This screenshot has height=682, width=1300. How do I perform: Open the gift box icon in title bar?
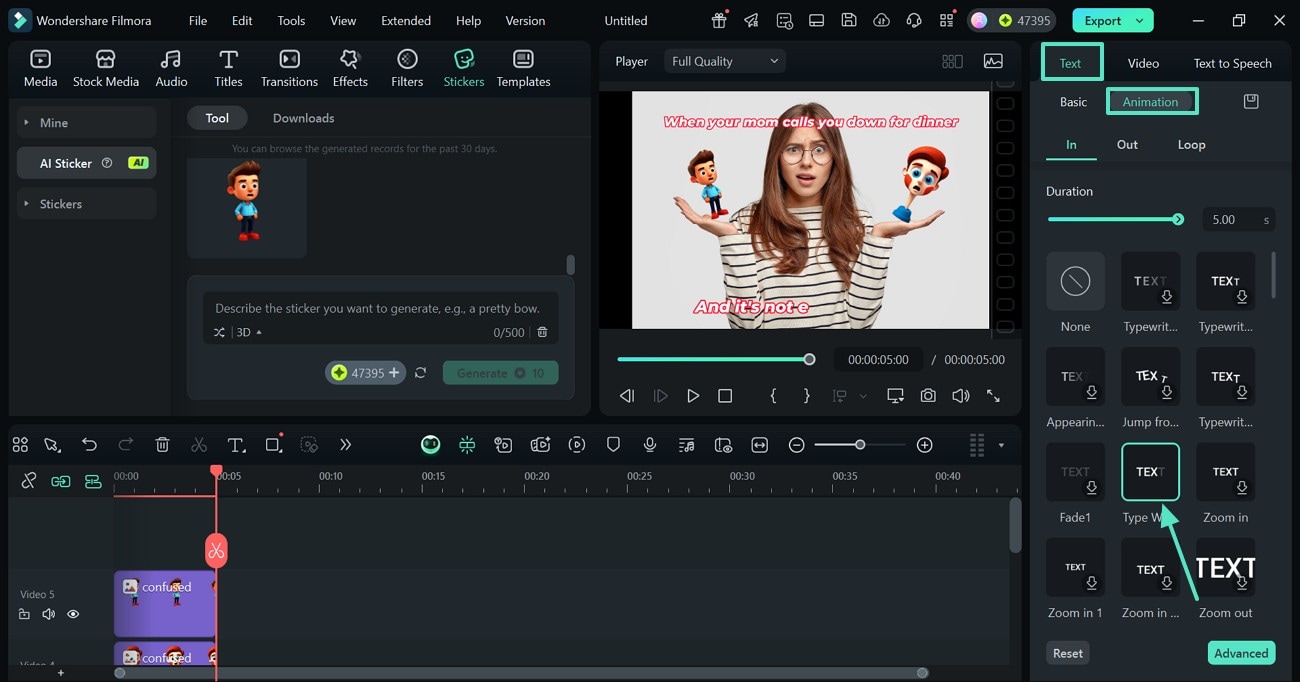pos(719,20)
